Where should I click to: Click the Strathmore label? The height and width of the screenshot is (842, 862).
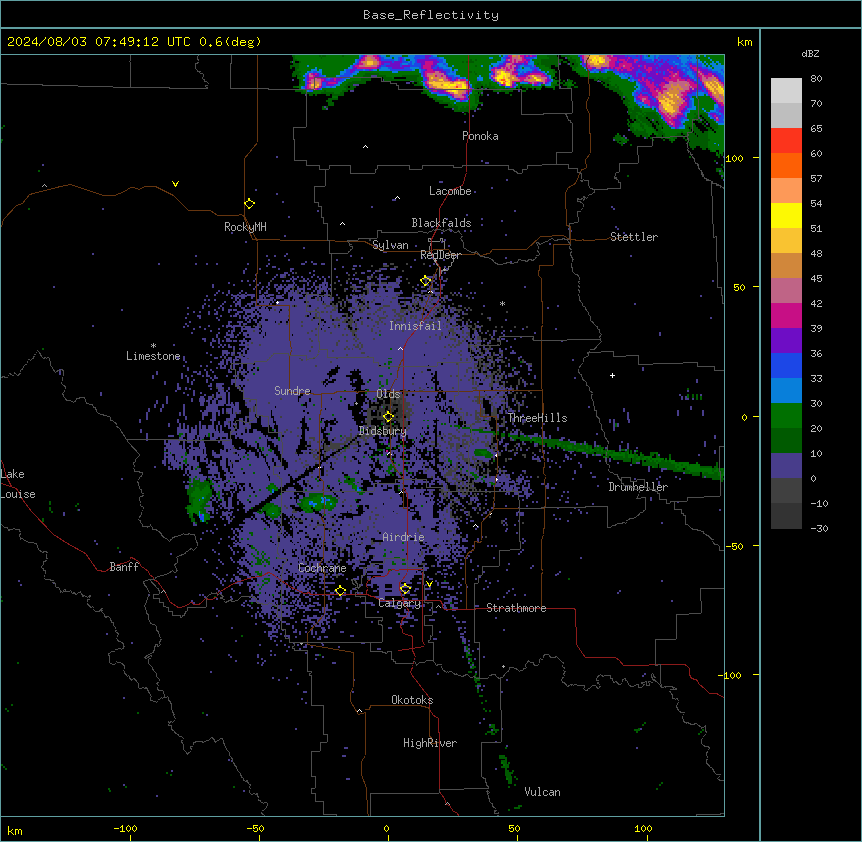tap(516, 608)
